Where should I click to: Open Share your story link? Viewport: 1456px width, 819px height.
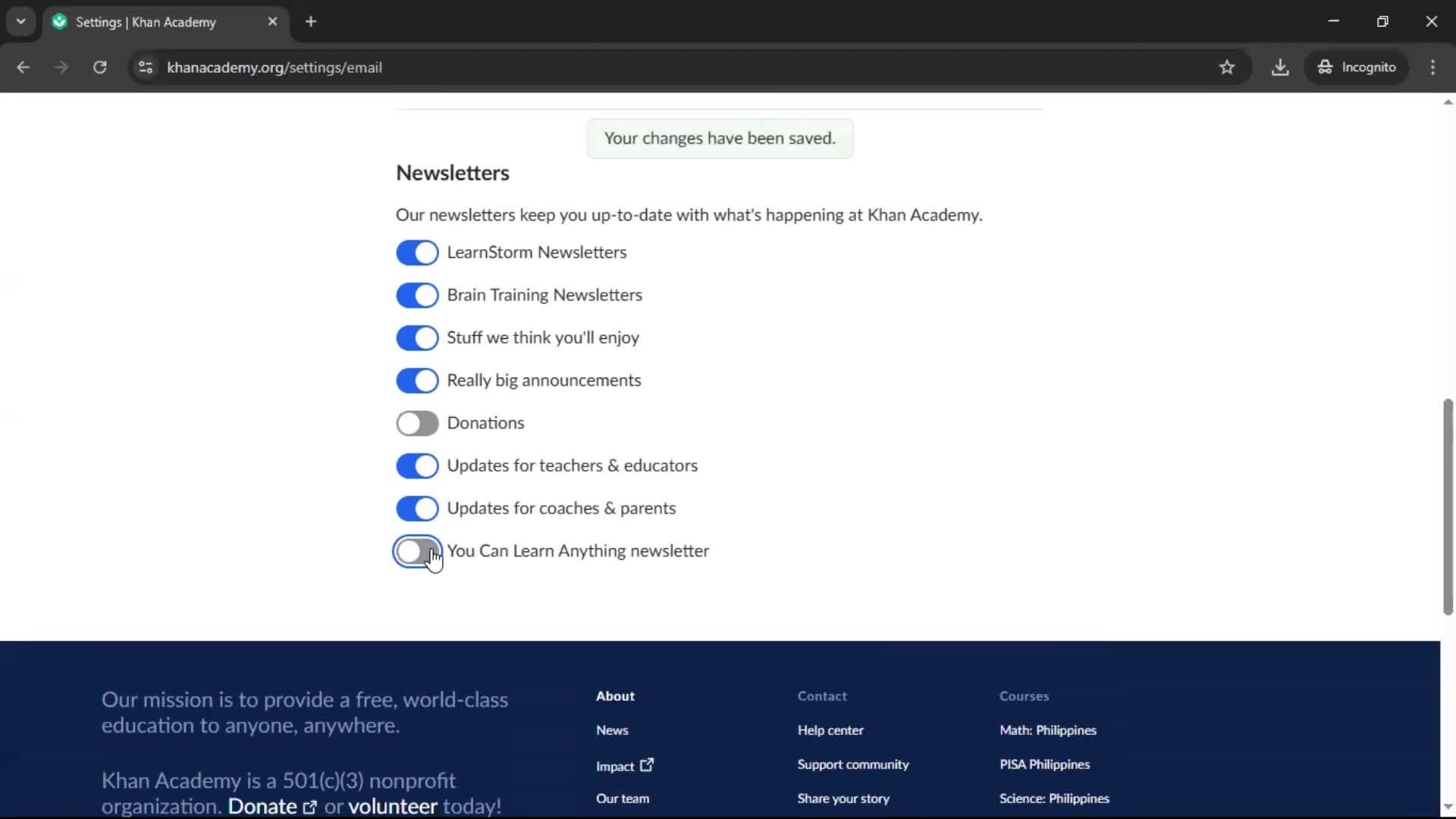(x=843, y=799)
